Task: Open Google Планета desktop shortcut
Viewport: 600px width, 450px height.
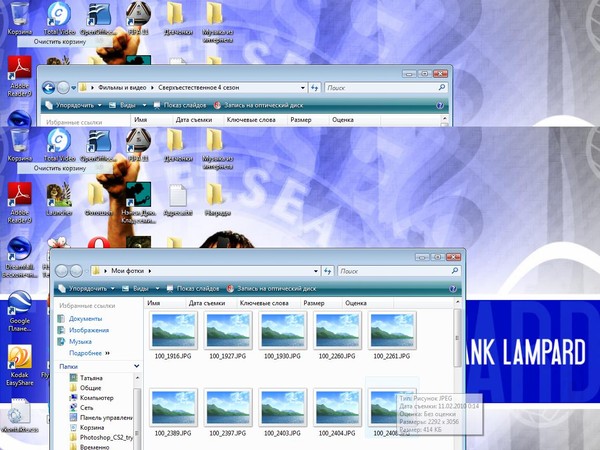Action: coord(20,311)
